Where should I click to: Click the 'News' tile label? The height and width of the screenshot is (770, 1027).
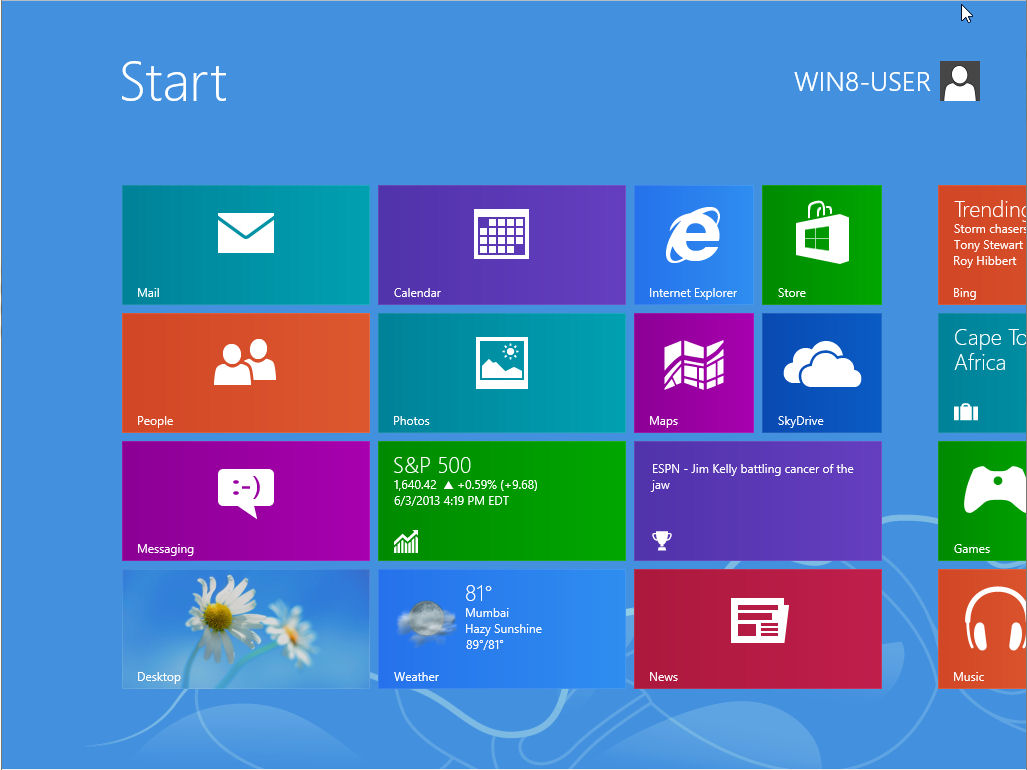[663, 677]
